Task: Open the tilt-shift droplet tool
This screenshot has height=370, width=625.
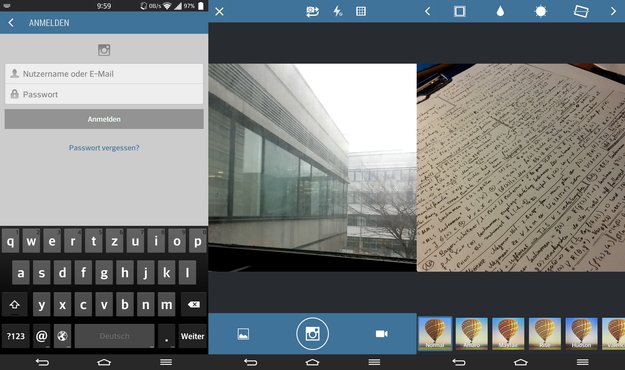Action: pos(500,11)
